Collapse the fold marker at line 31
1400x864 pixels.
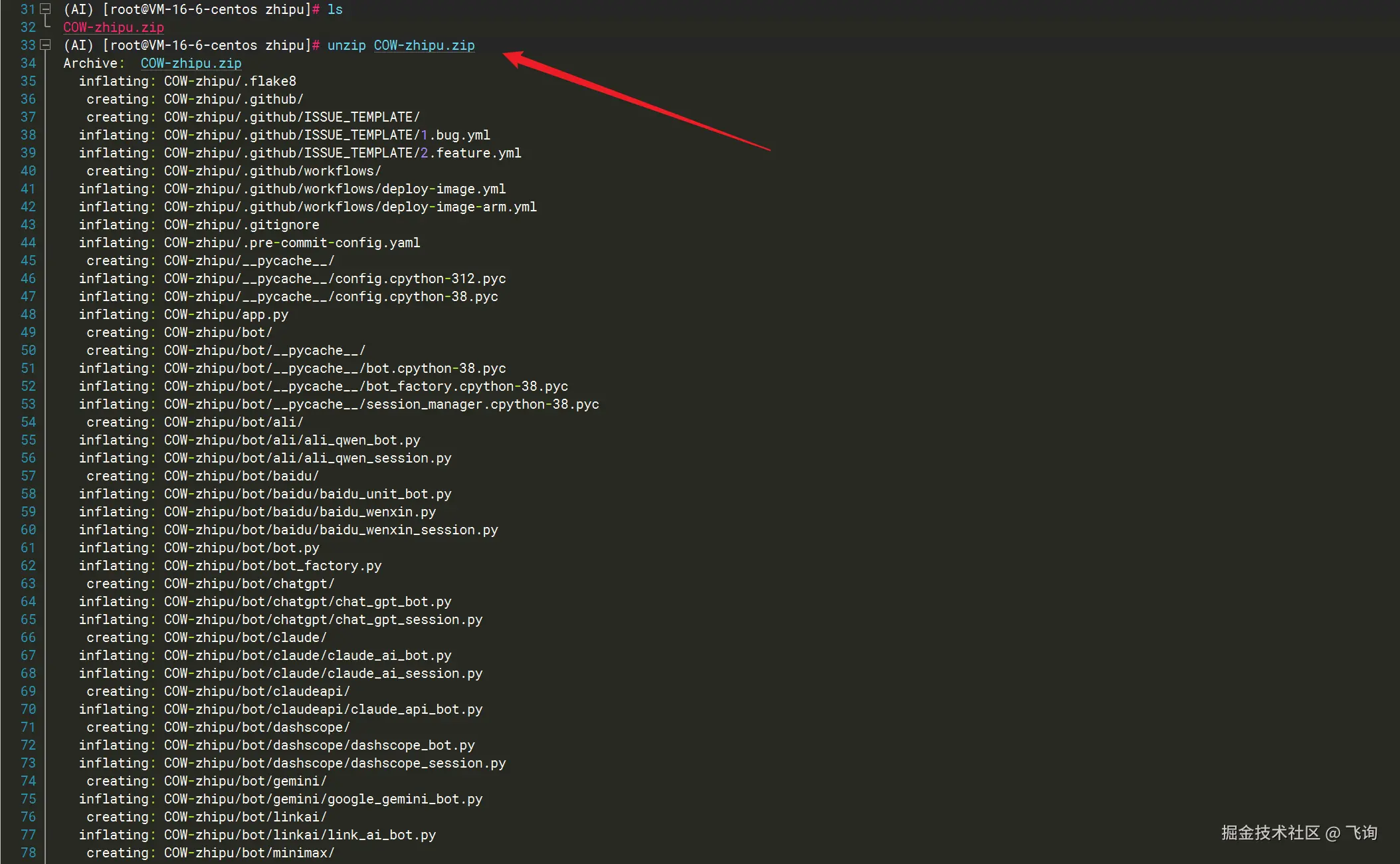[x=45, y=9]
